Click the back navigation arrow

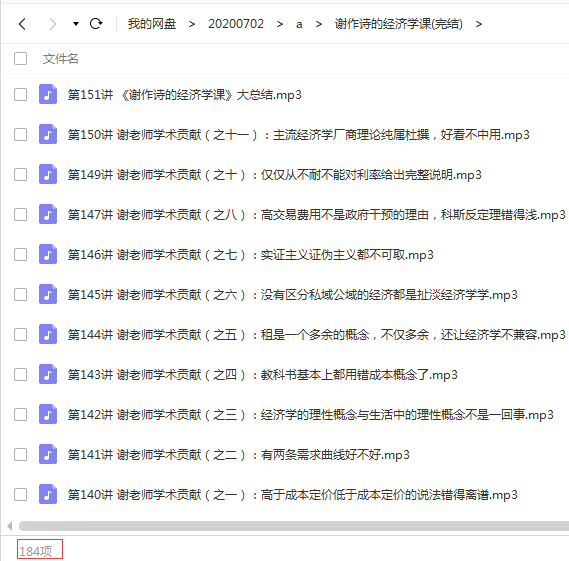click(22, 24)
